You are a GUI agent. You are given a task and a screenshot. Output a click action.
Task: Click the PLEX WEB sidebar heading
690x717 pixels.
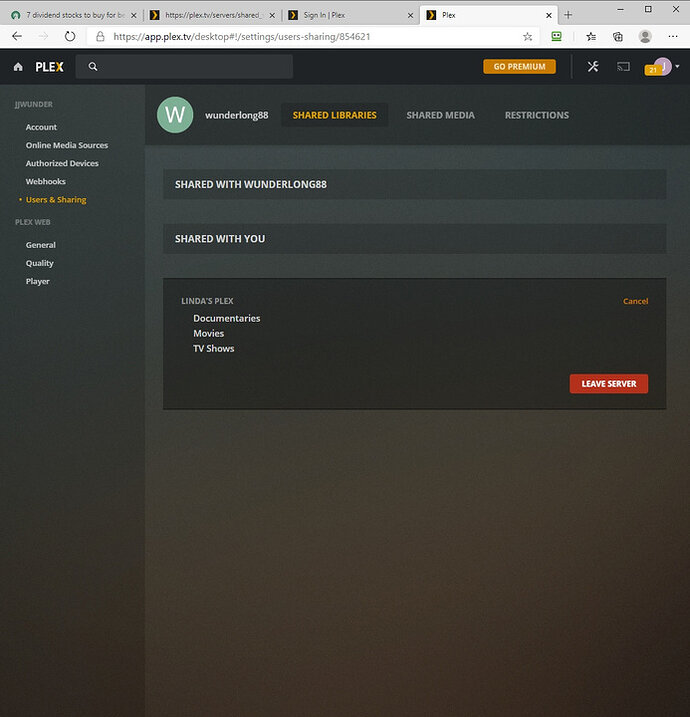coord(32,222)
